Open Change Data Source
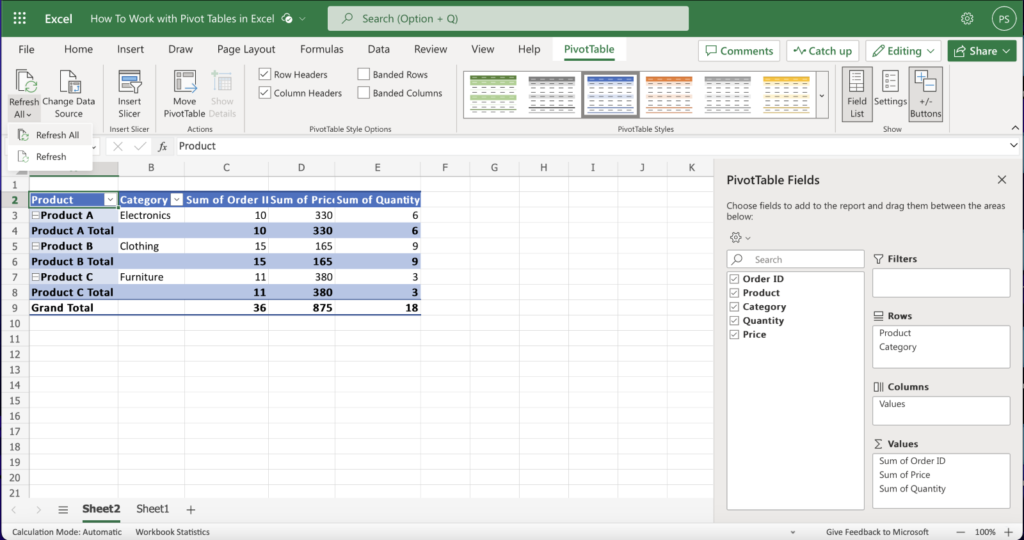The width and height of the screenshot is (1024, 540). pyautogui.click(x=69, y=94)
